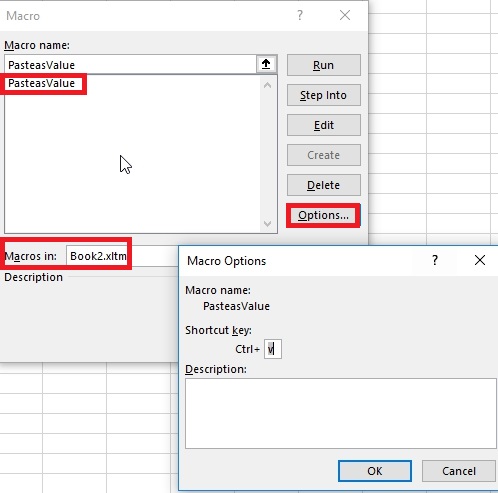Run the PasteasValue macro
Viewport: 498px width, 493px height.
pos(324,65)
